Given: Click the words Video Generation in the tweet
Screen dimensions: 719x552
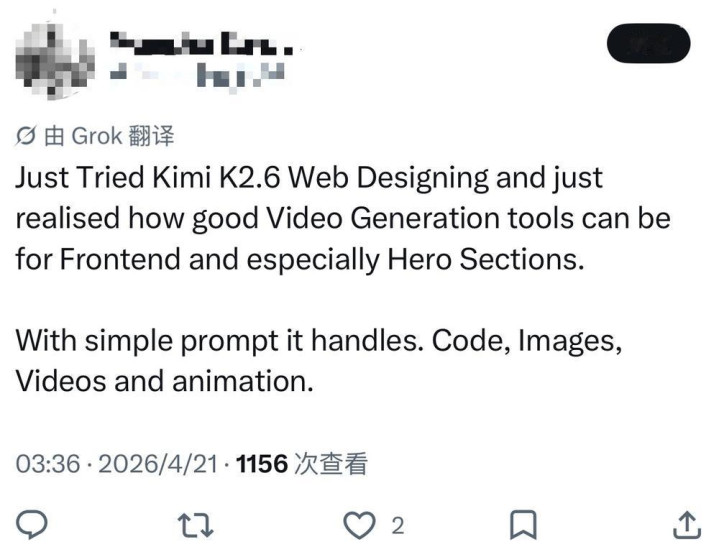Looking at the screenshot, I should tap(383, 218).
